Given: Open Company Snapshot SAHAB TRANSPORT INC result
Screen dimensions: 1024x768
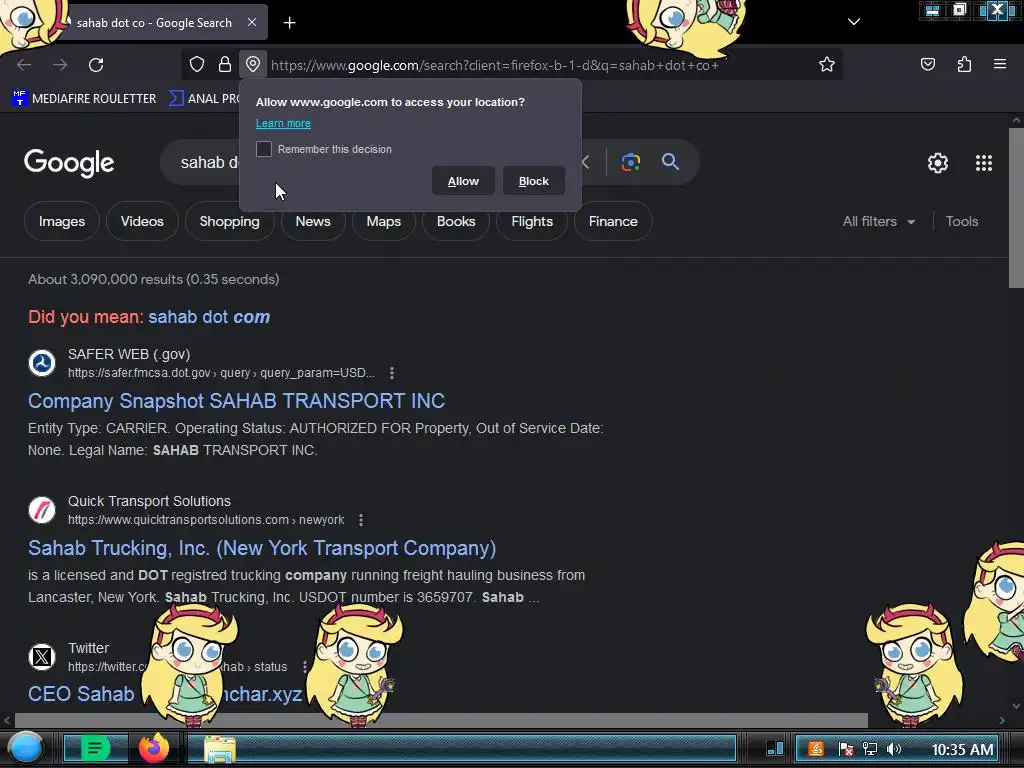Looking at the screenshot, I should tap(236, 400).
